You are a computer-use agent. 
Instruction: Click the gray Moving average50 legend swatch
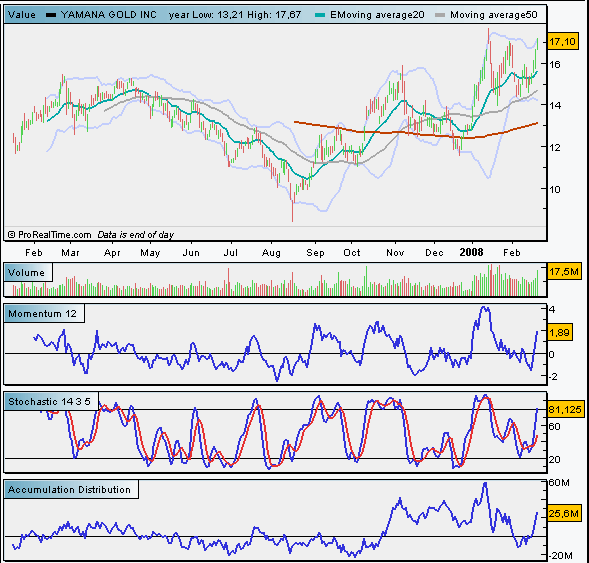440,15
